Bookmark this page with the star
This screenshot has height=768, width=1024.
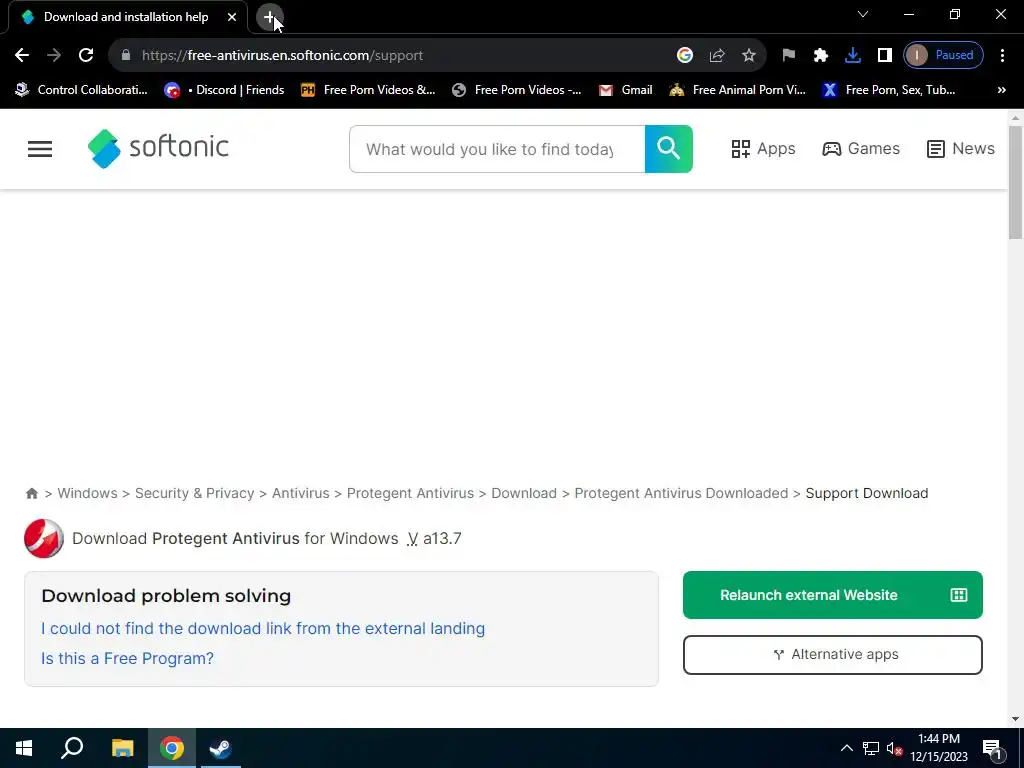point(748,55)
